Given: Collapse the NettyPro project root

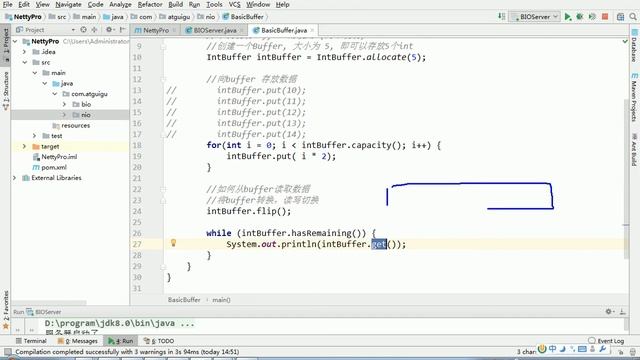Looking at the screenshot, I should (x=15, y=41).
